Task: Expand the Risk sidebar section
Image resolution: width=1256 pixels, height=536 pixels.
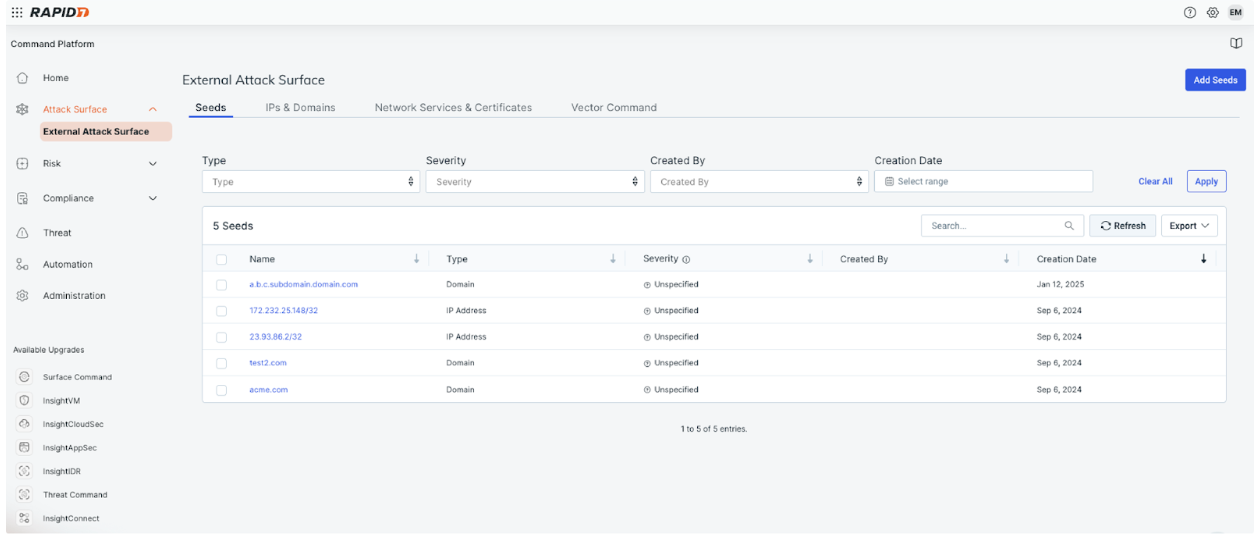Action: 152,164
